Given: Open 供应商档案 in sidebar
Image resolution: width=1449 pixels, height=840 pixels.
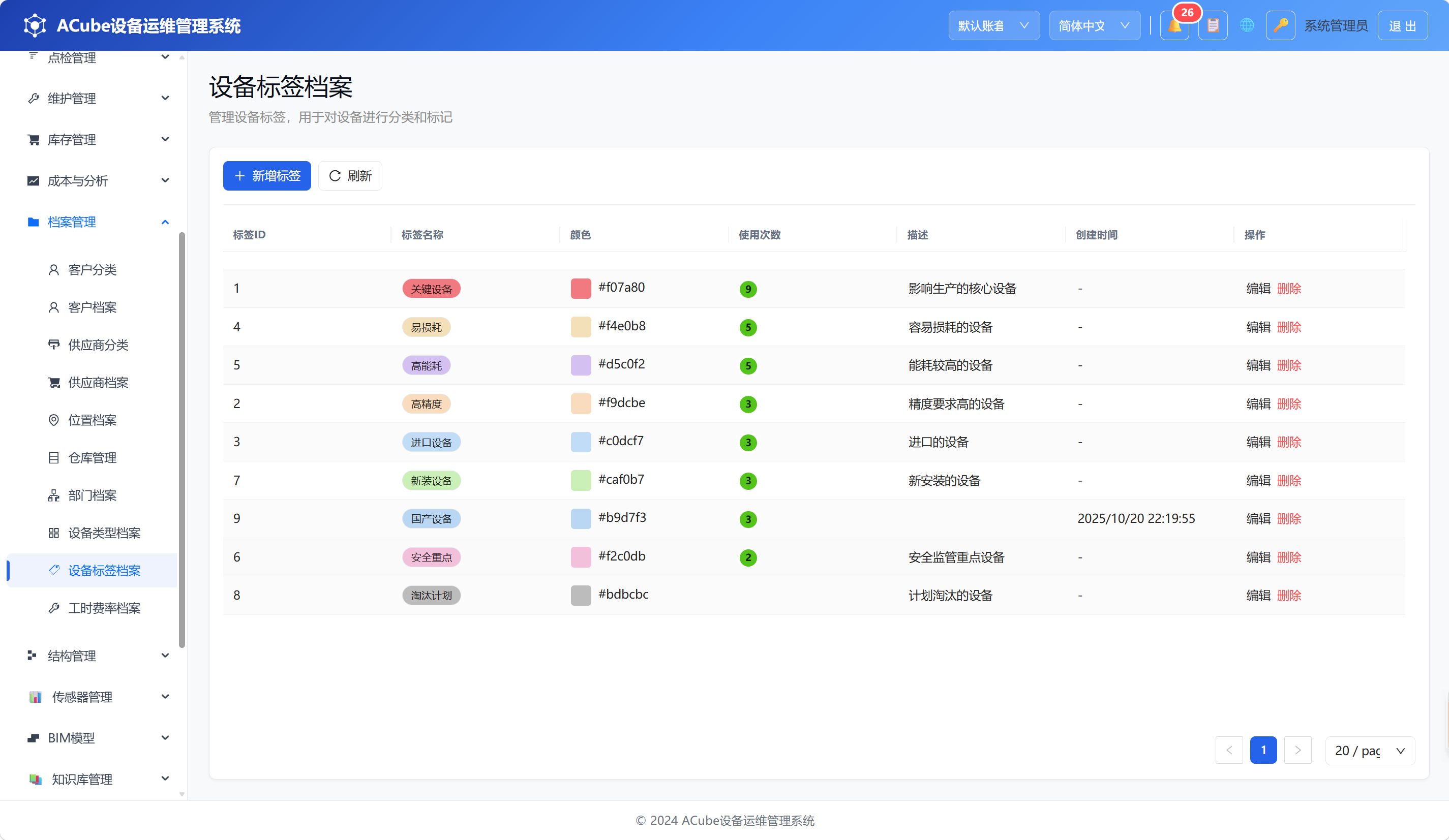Looking at the screenshot, I should [92, 383].
